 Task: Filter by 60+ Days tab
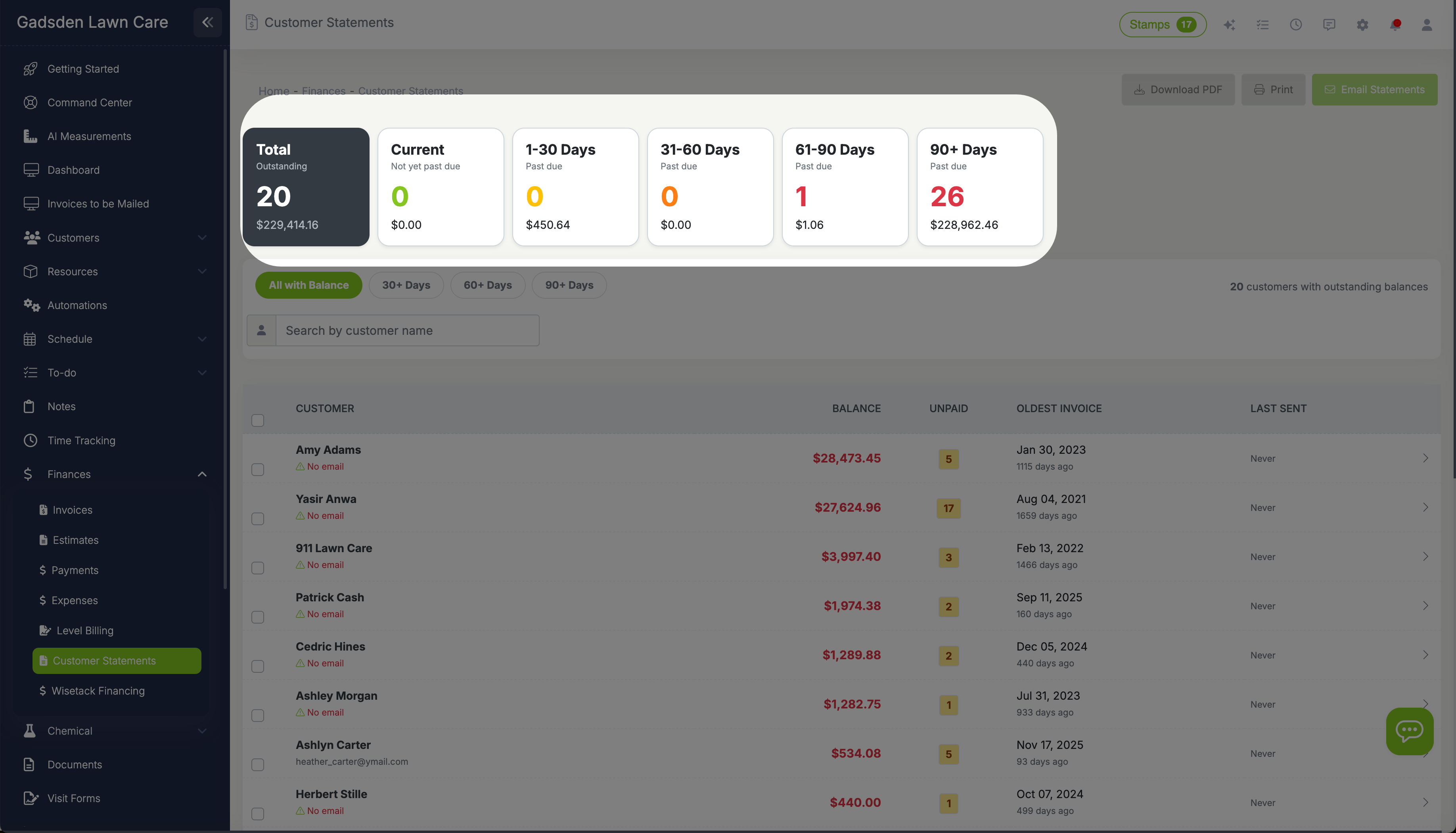tap(487, 285)
